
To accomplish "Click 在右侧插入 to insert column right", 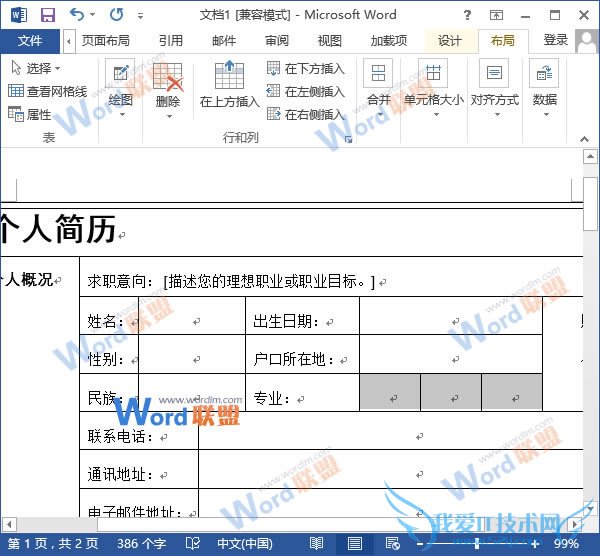I will coord(306,114).
